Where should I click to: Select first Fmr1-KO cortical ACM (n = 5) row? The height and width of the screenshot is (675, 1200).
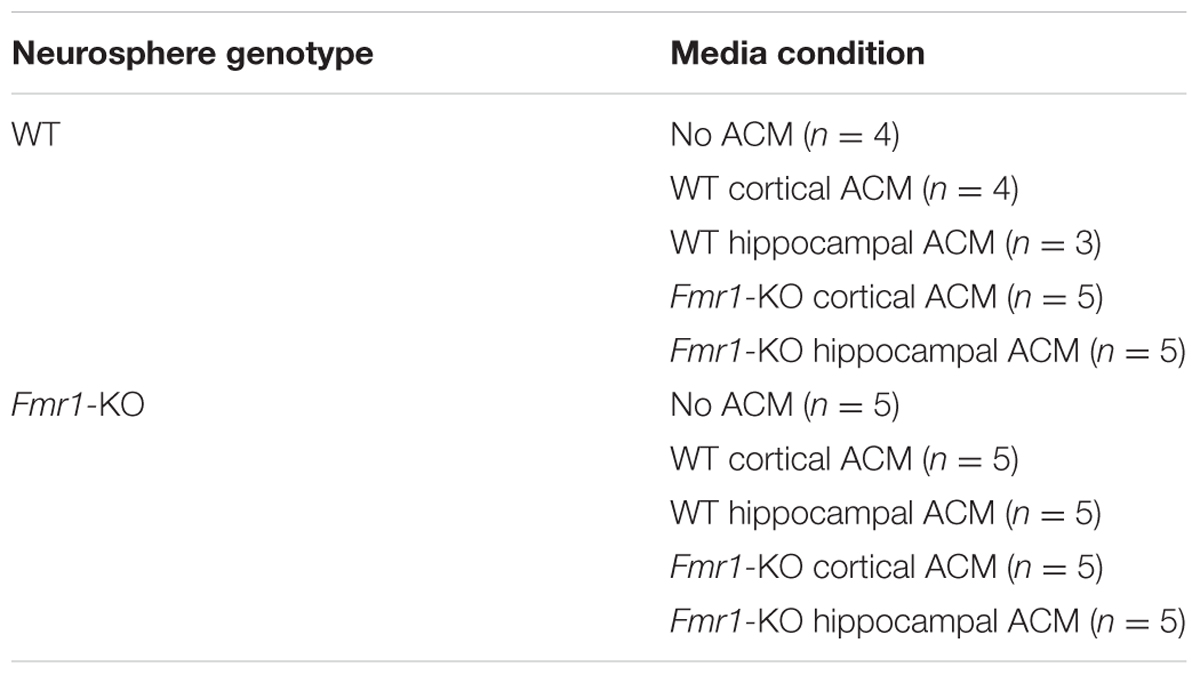tap(886, 297)
